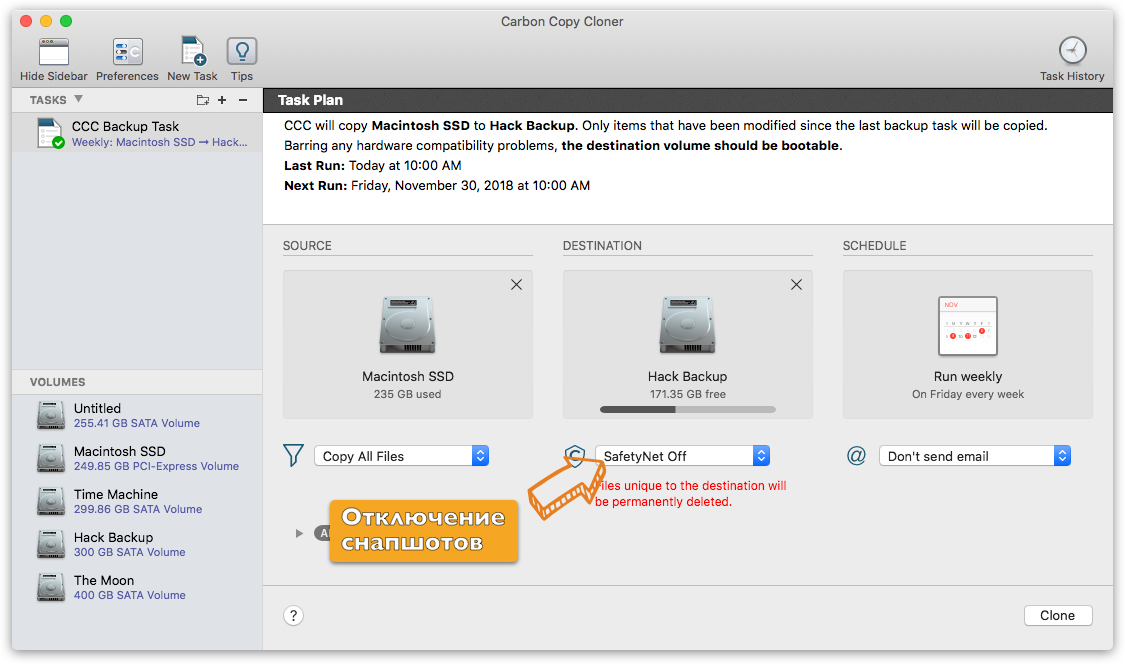Select the CCC Backup Task entry
Screen dimensions: 1125x664
click(x=137, y=134)
